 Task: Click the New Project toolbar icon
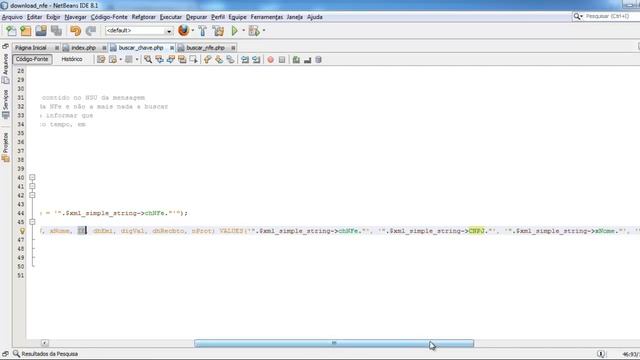click(26, 31)
